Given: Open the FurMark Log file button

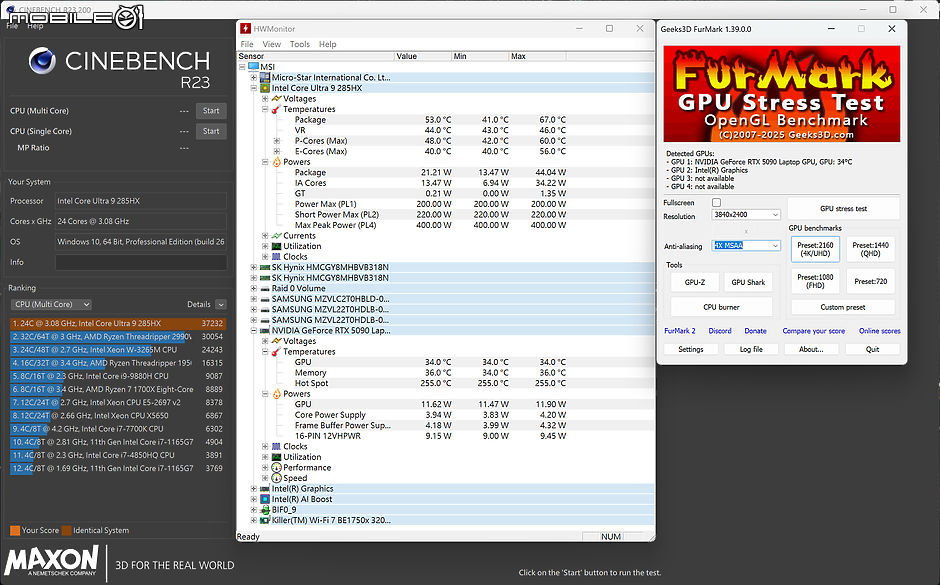Looking at the screenshot, I should pyautogui.click(x=751, y=349).
